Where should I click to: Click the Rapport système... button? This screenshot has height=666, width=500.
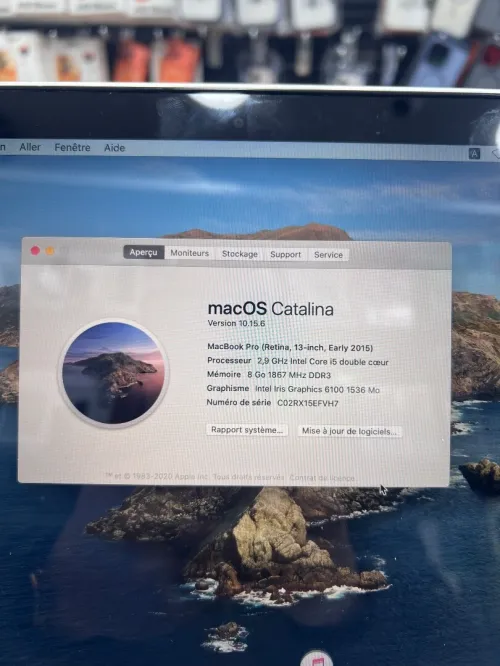(247, 430)
